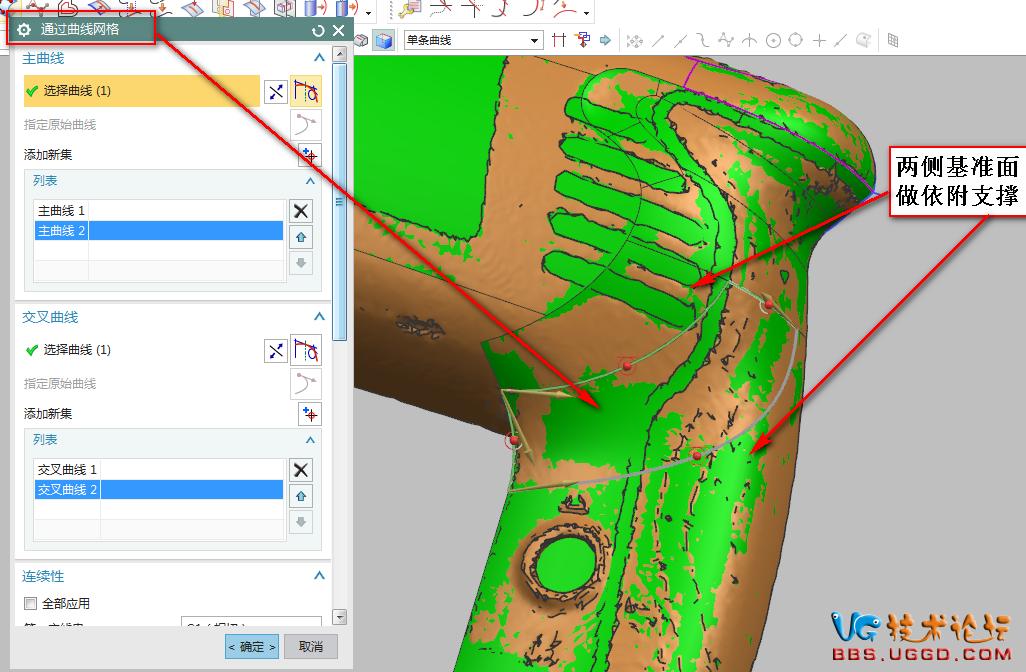
Task: Click the arc center snap point icon
Action: (x=773, y=40)
